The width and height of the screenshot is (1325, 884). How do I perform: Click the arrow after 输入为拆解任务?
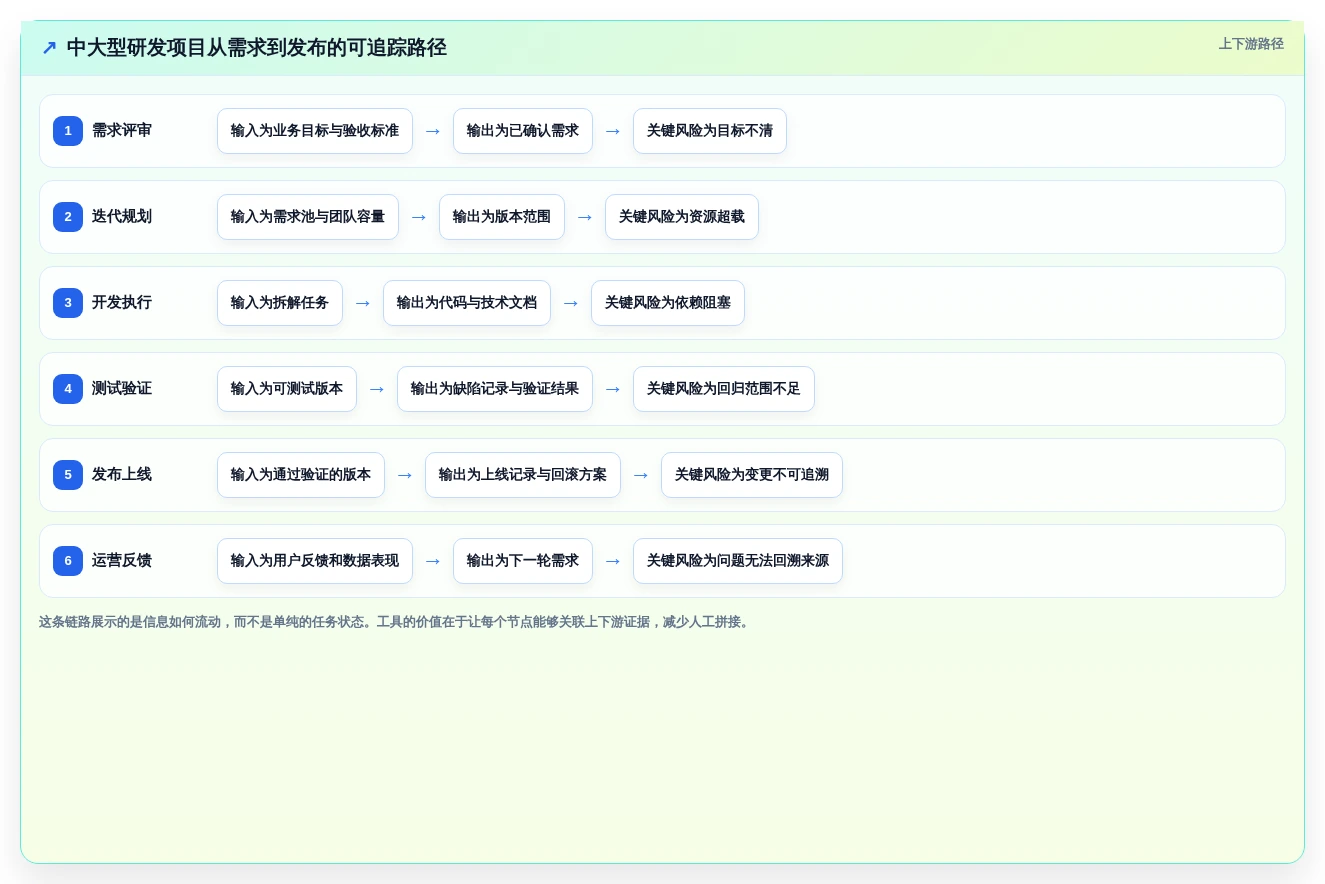(x=363, y=303)
